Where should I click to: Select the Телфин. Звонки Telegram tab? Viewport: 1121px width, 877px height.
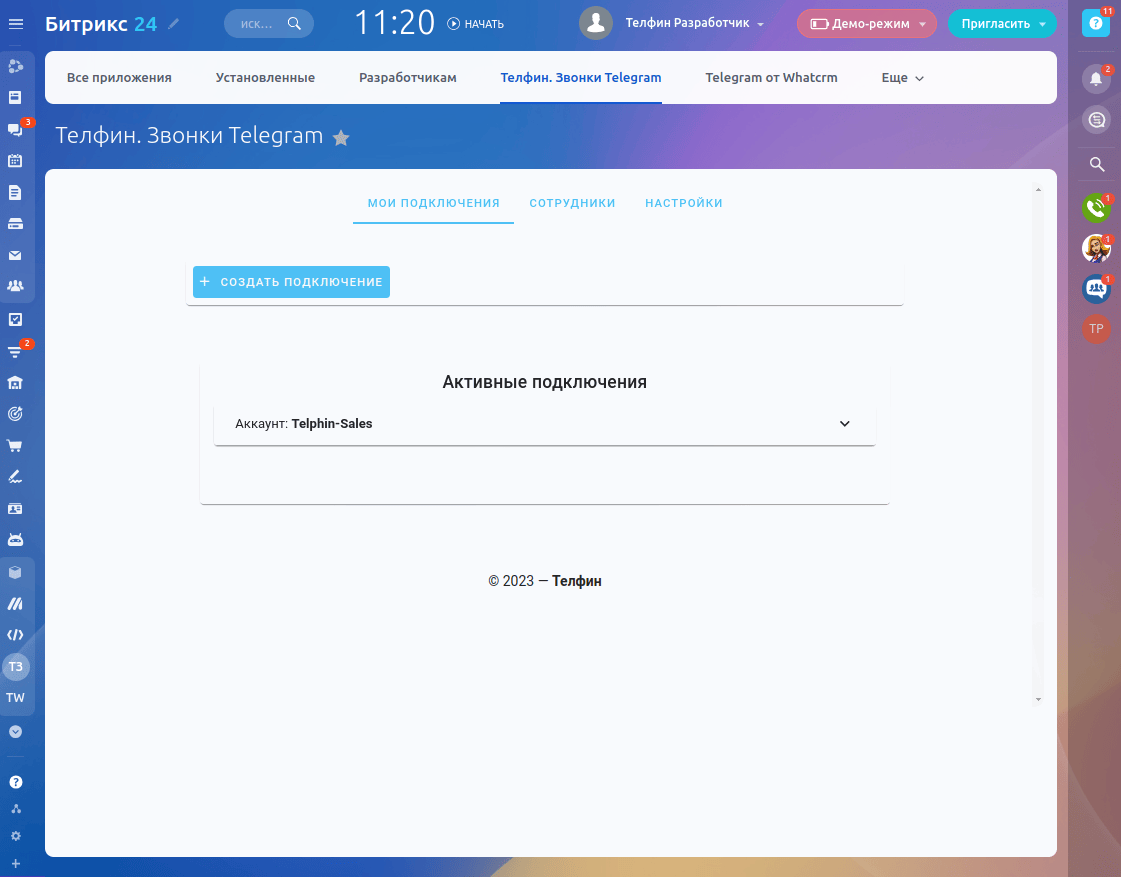click(x=581, y=78)
